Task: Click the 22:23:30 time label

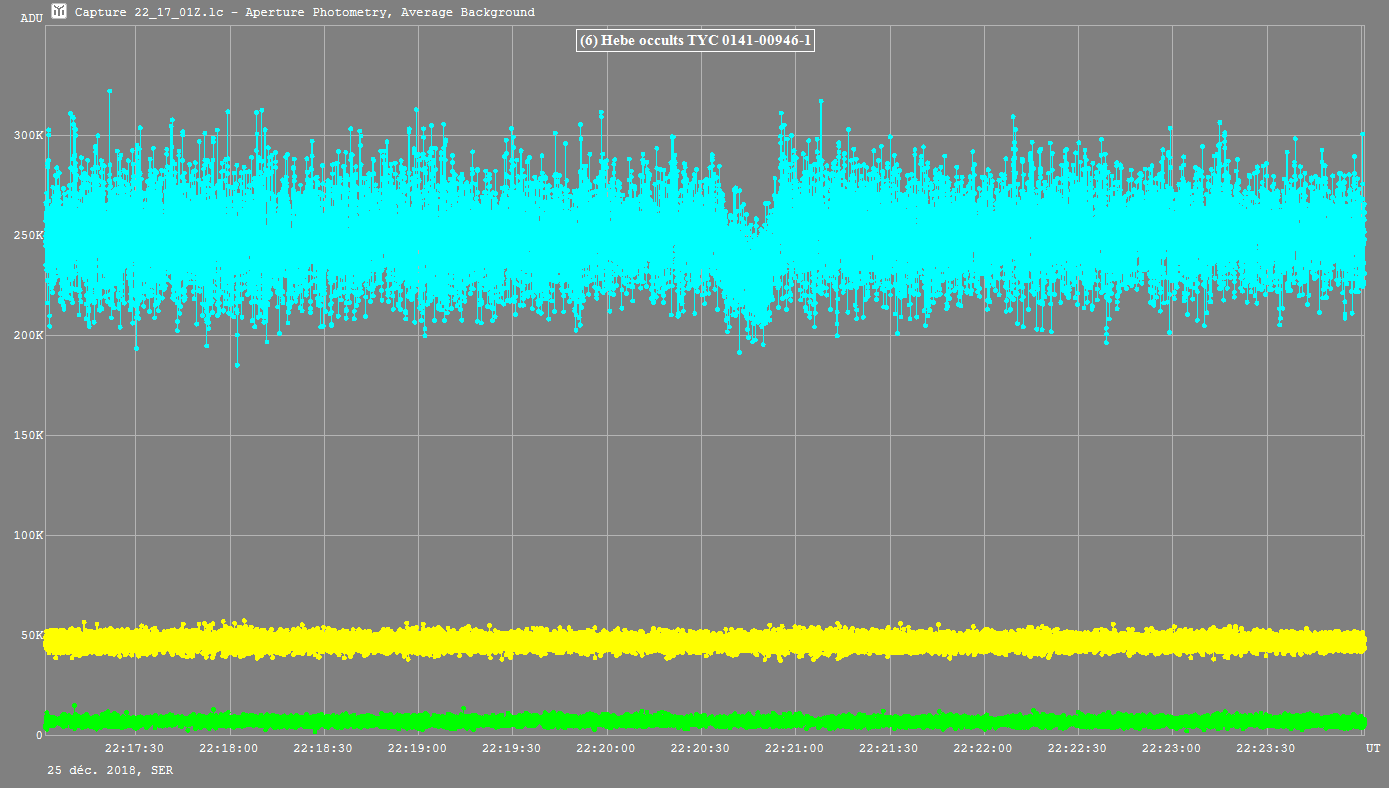Action: tap(1266, 748)
